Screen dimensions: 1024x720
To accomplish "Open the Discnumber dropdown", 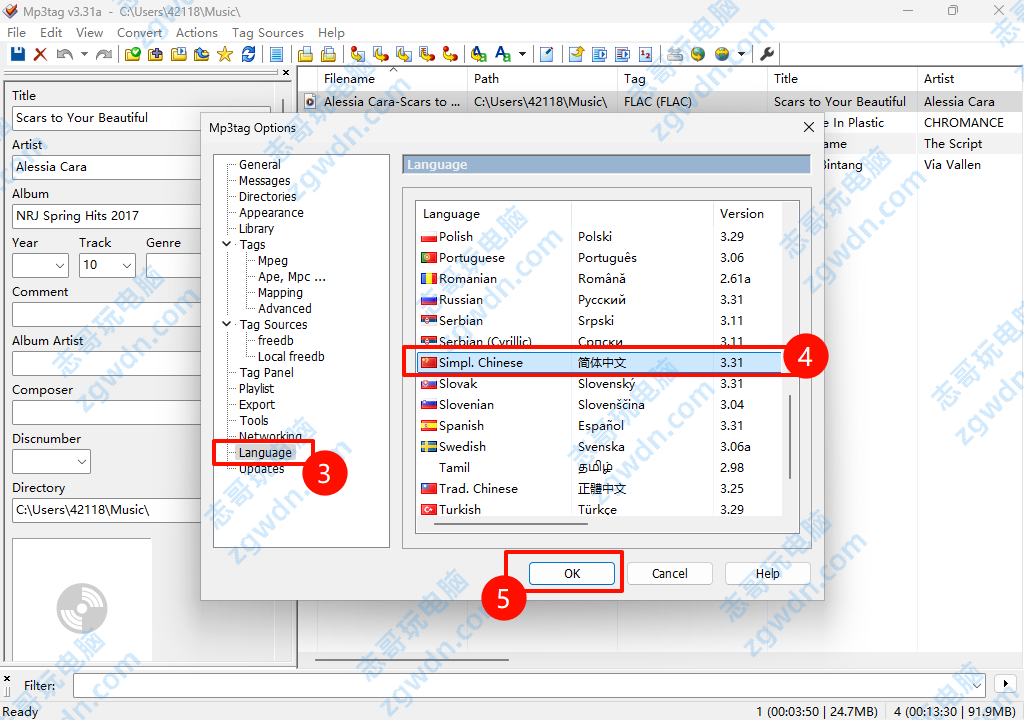I will [x=81, y=461].
